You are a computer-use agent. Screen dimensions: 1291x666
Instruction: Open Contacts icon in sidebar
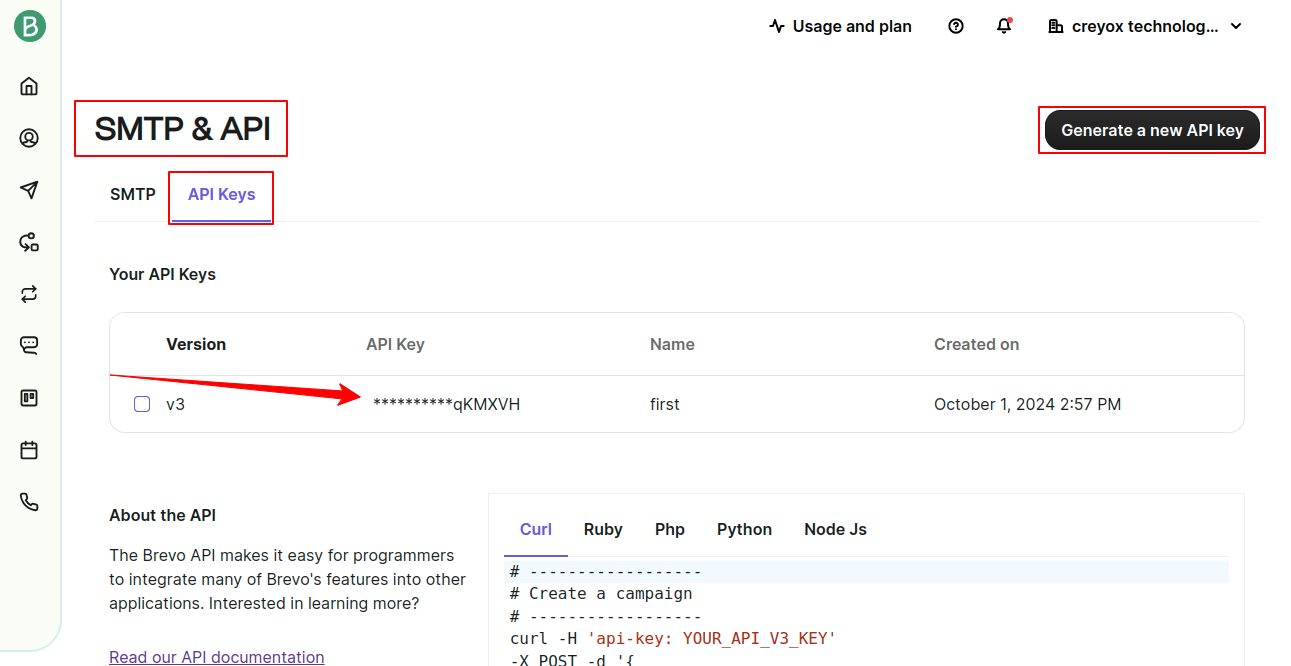(29, 138)
